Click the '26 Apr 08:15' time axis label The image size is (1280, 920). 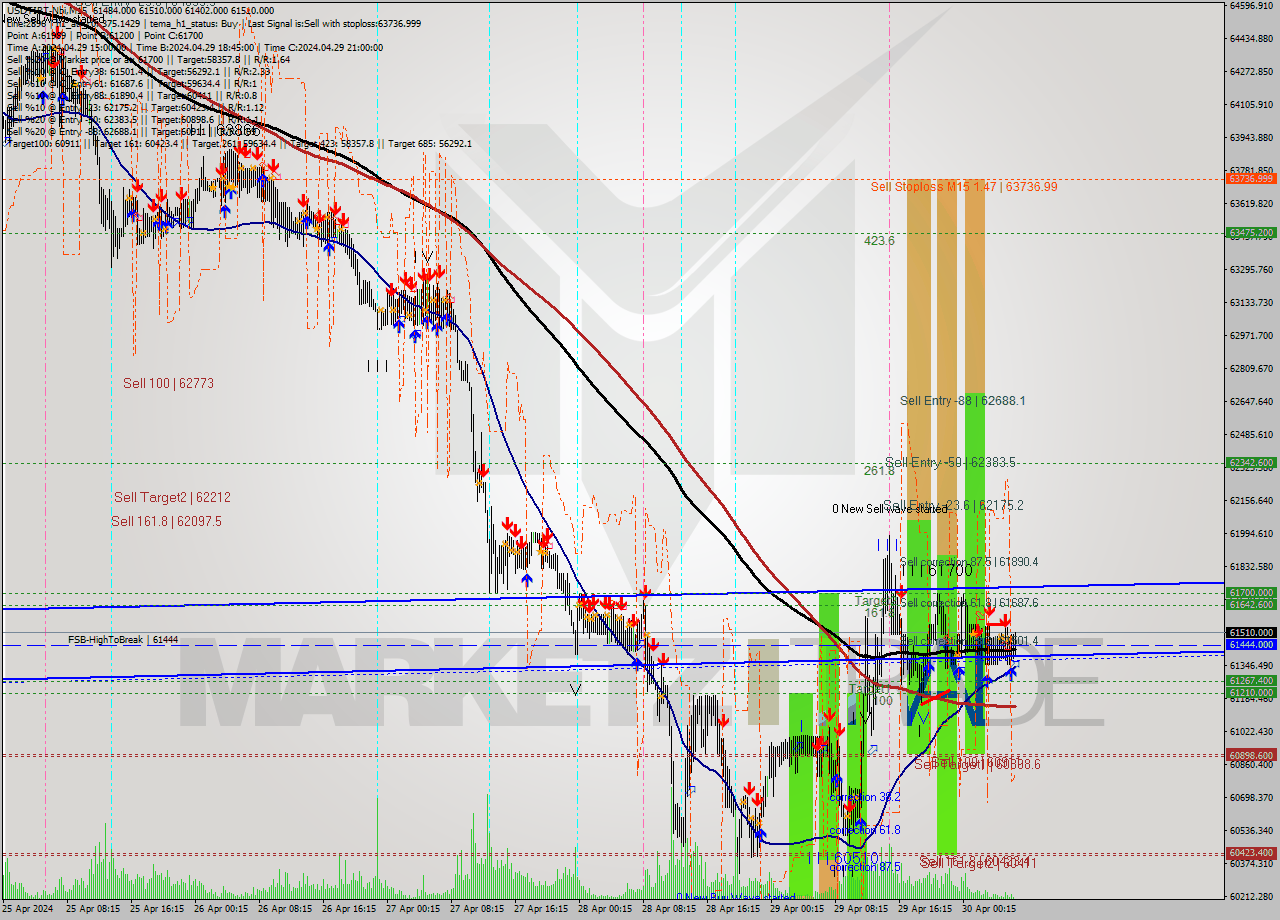[x=285, y=909]
